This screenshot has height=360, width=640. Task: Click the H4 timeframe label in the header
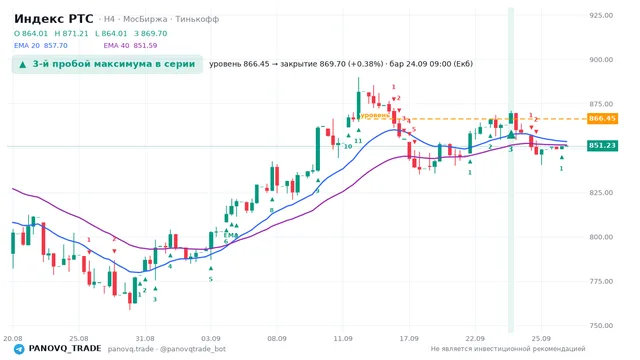[109, 19]
